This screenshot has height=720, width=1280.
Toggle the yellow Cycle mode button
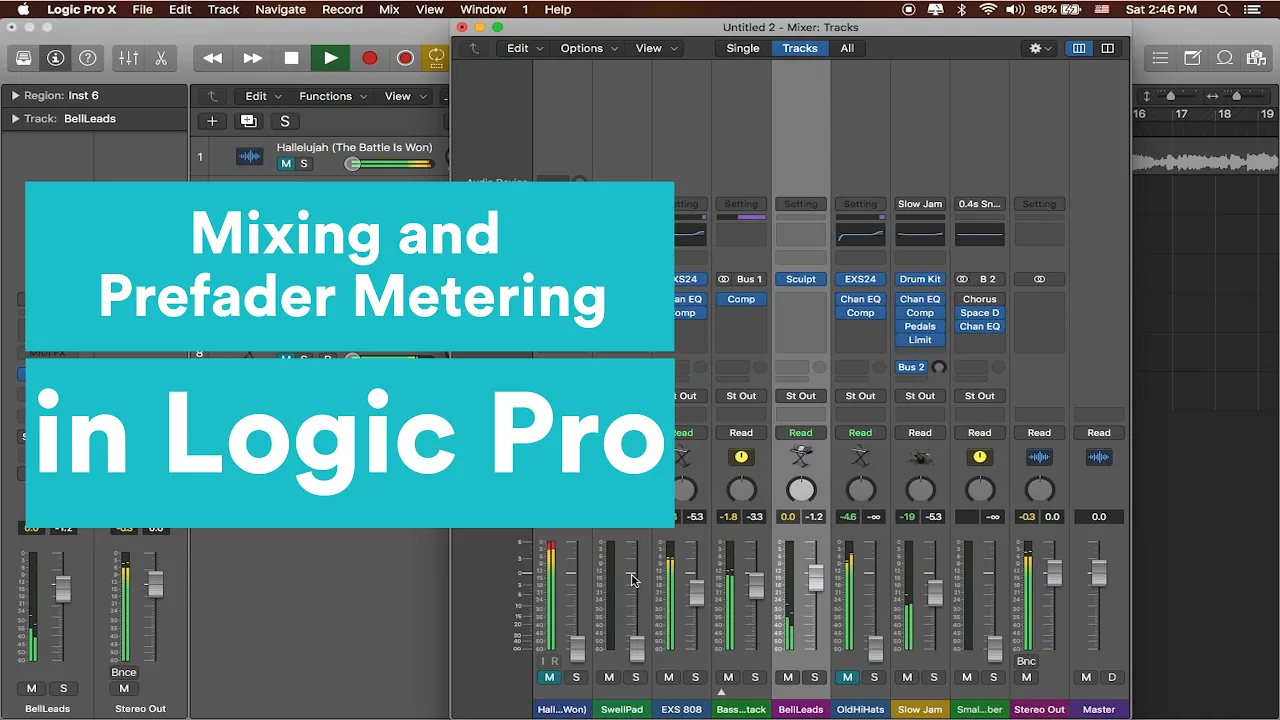437,58
